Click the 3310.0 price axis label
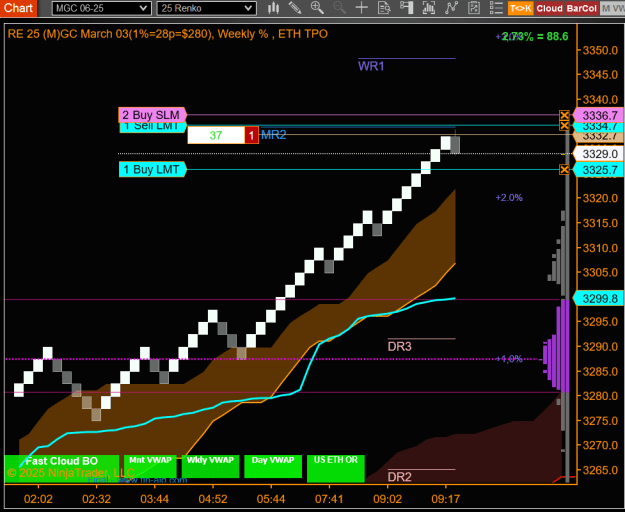 (x=600, y=248)
